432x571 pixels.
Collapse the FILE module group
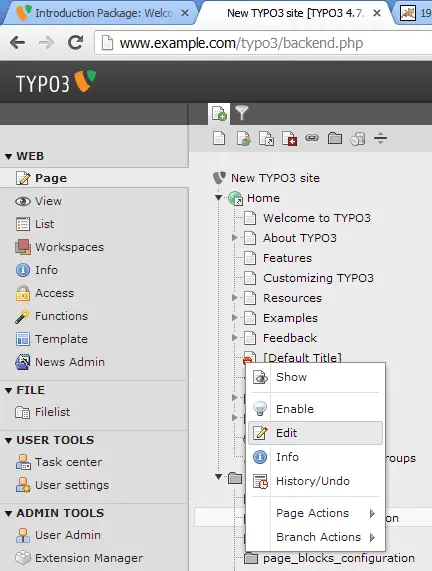tap(8, 390)
